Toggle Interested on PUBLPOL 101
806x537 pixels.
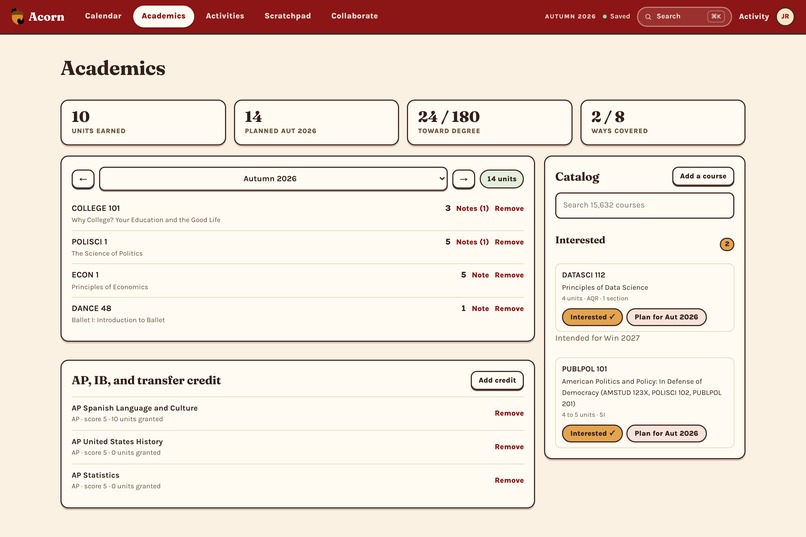(x=592, y=433)
